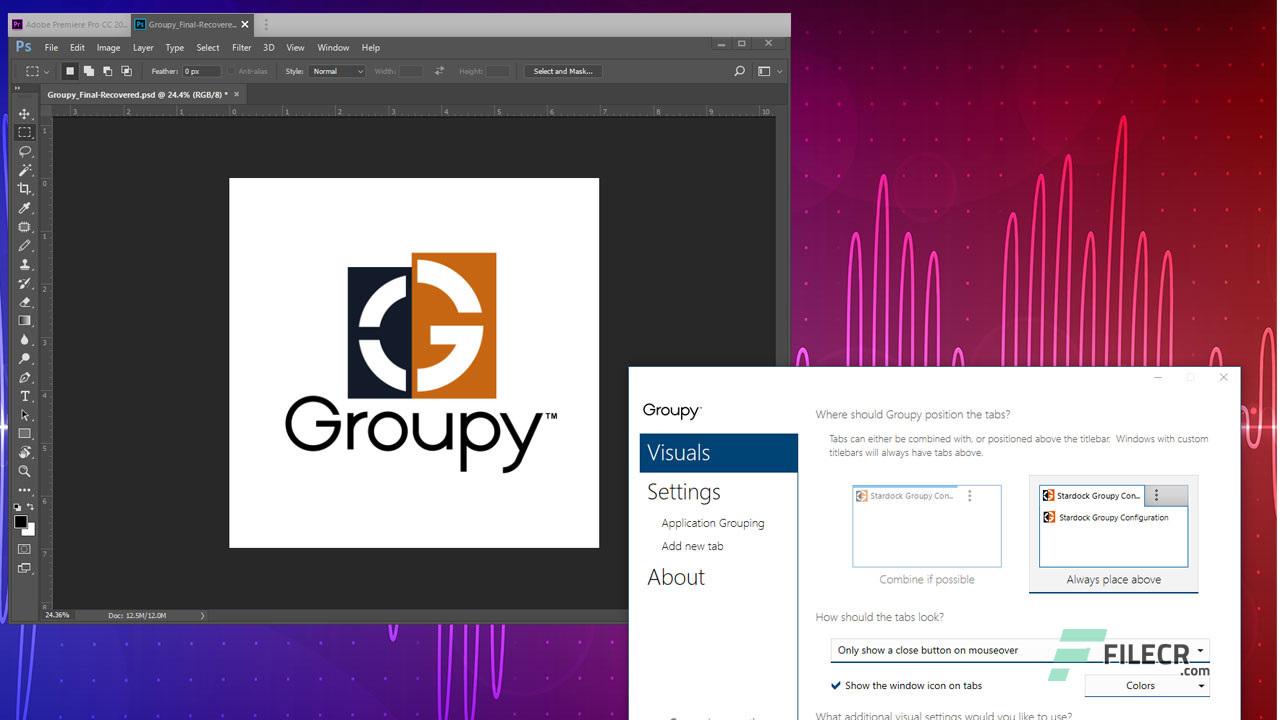This screenshot has height=720, width=1280.
Task: Open Application Grouping settings
Action: point(713,523)
